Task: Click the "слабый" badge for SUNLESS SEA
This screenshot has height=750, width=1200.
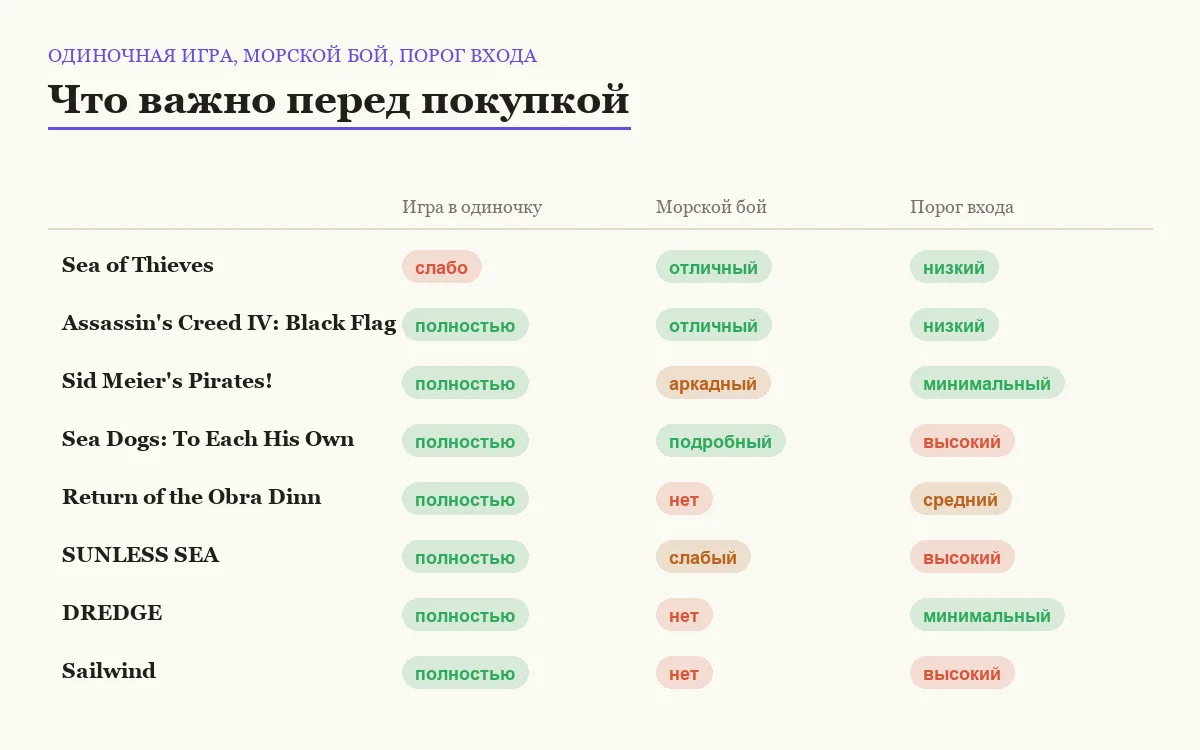Action: point(703,557)
